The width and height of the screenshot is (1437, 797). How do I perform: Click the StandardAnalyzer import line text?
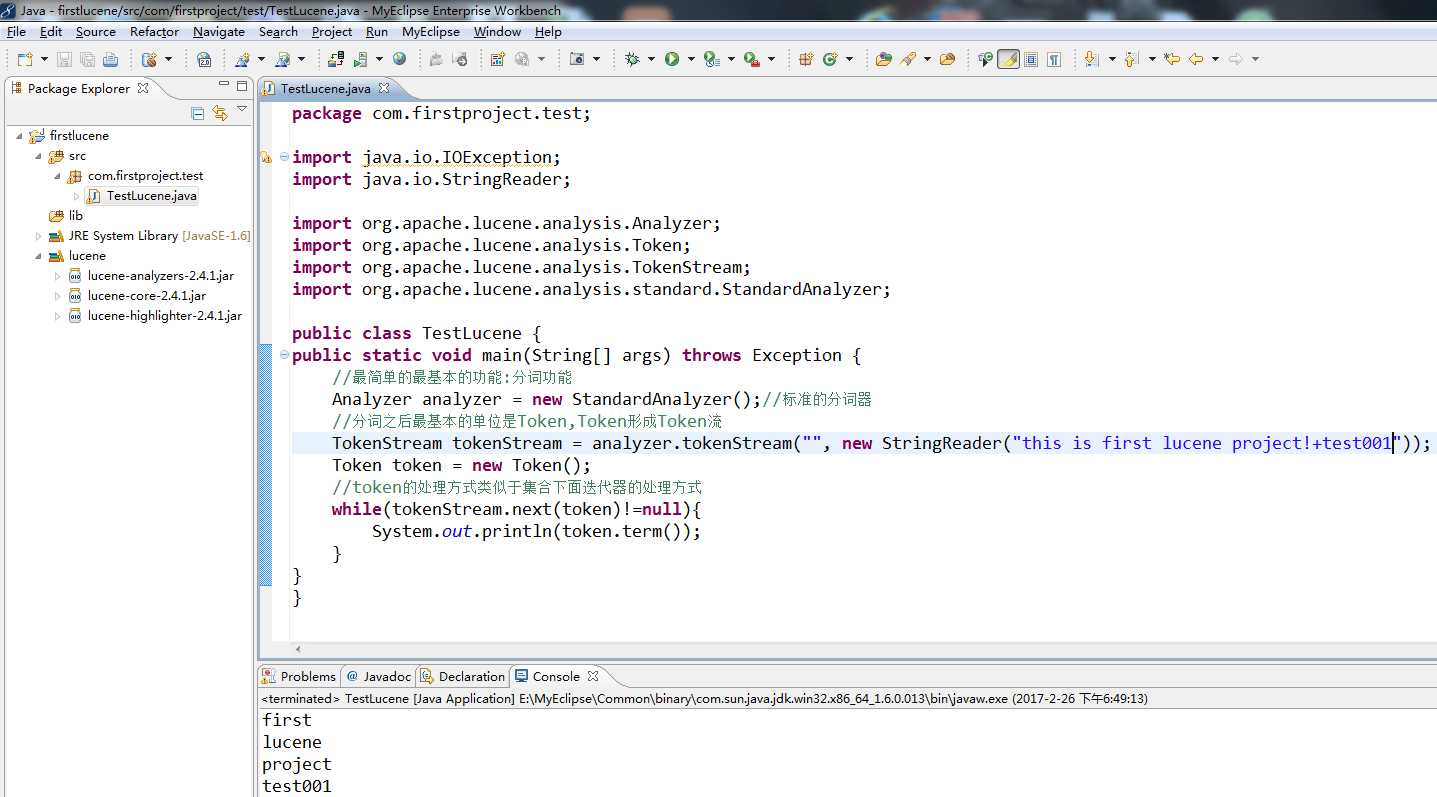(591, 290)
